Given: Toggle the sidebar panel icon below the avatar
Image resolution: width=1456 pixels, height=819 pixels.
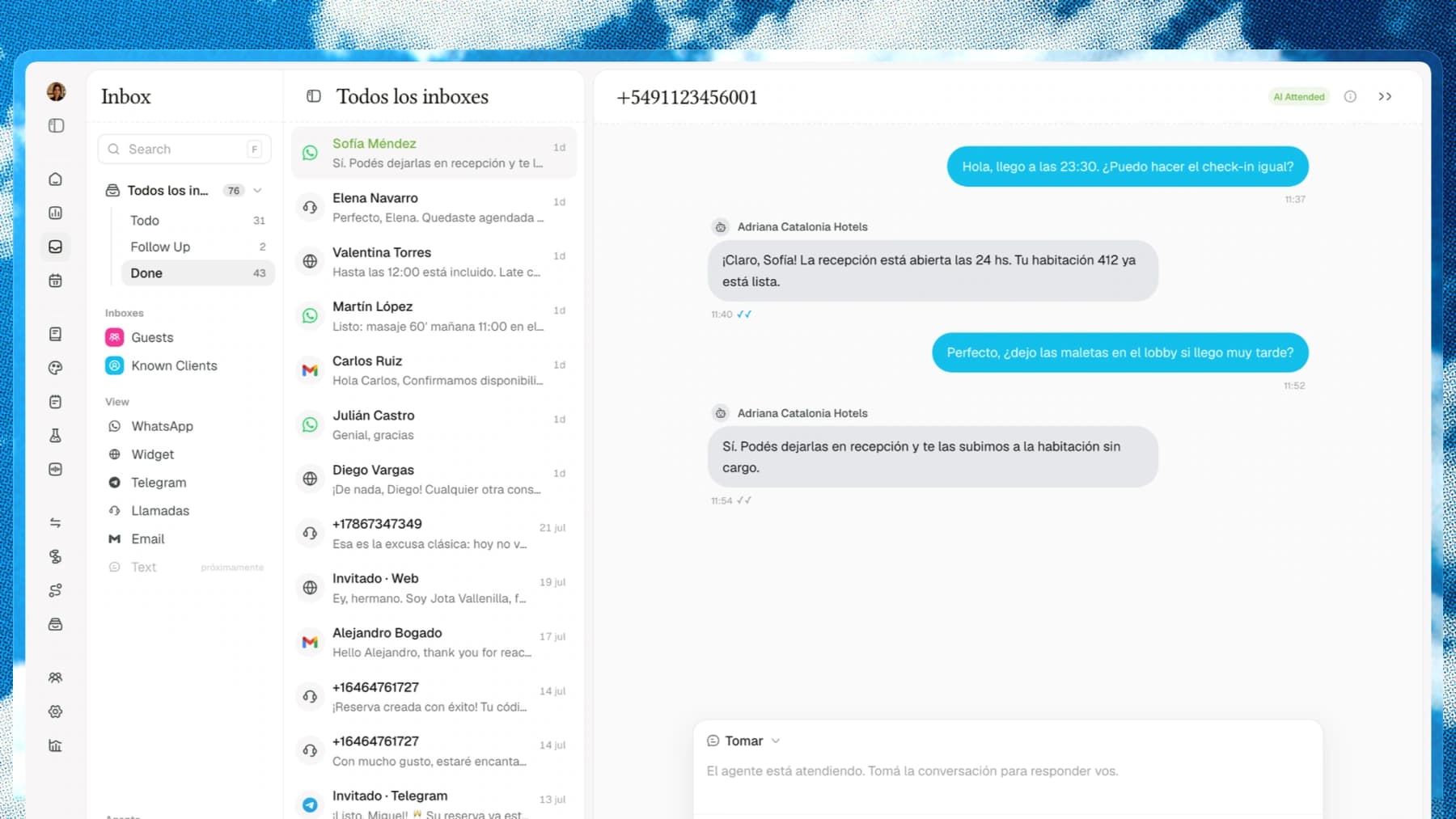Looking at the screenshot, I should [x=56, y=125].
